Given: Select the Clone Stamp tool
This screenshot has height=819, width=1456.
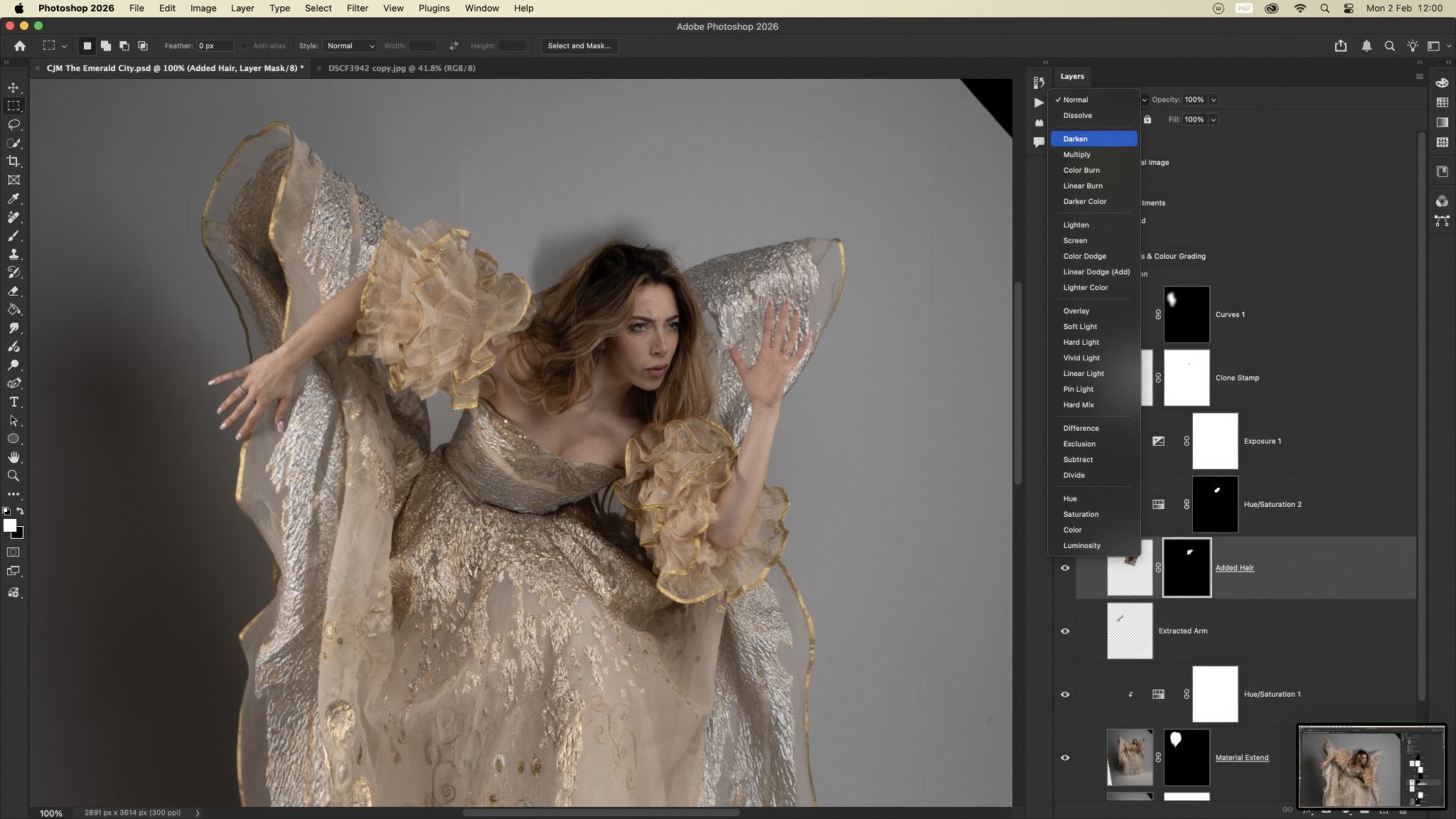Looking at the screenshot, I should coord(14,254).
